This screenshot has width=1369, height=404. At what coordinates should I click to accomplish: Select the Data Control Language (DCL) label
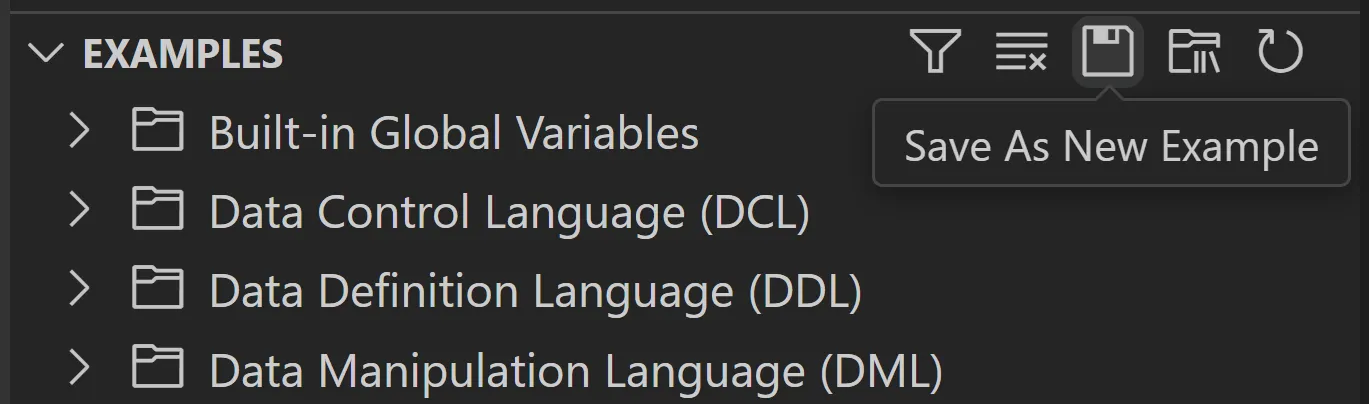[x=508, y=212]
